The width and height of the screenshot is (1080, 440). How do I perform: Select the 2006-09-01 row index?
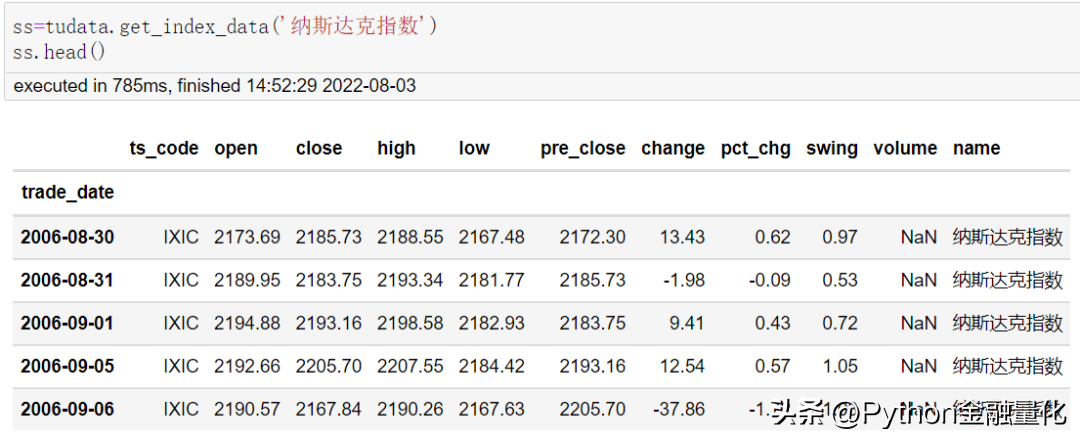(68, 323)
